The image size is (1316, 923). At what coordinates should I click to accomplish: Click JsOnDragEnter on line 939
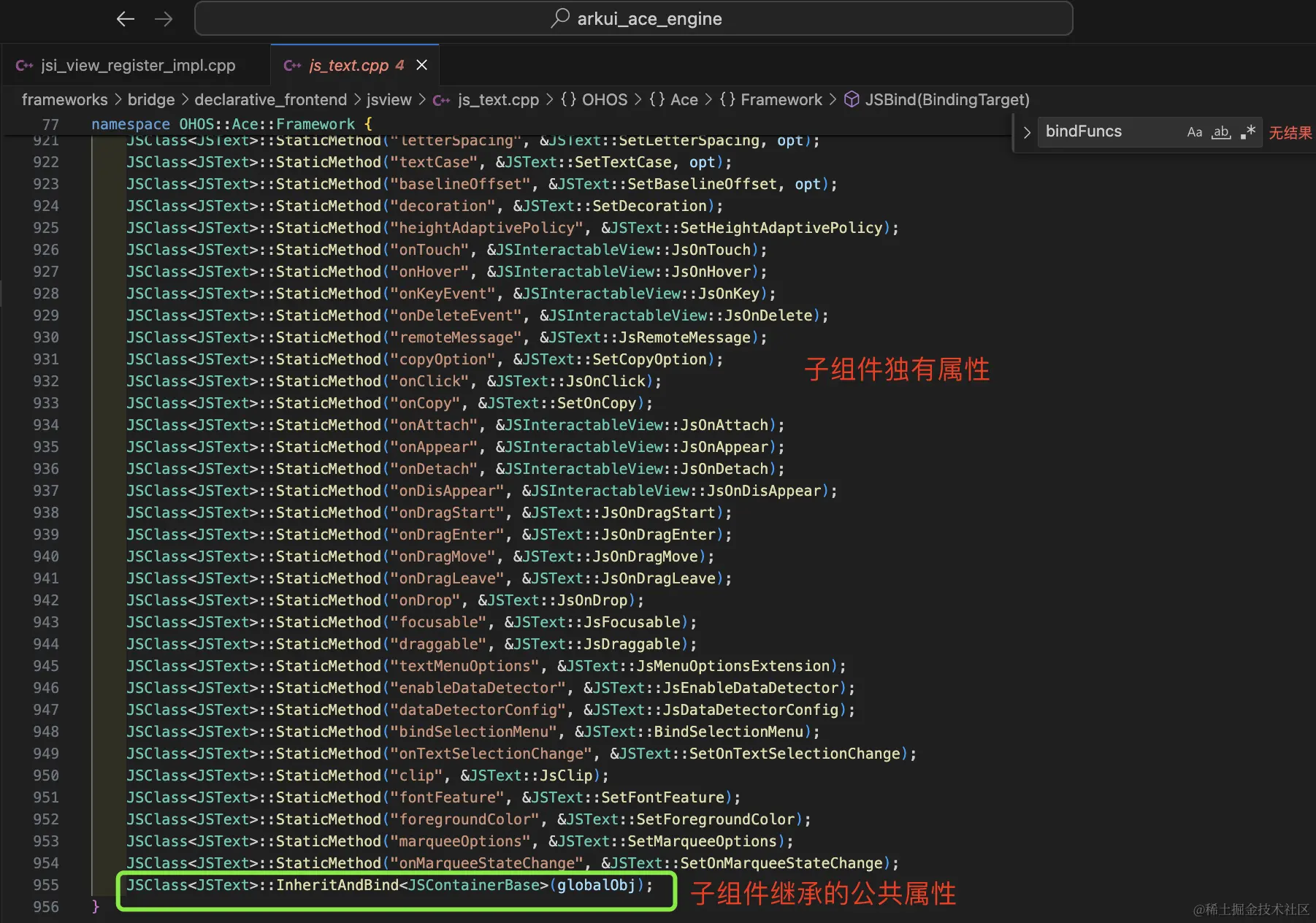pyautogui.click(x=658, y=535)
